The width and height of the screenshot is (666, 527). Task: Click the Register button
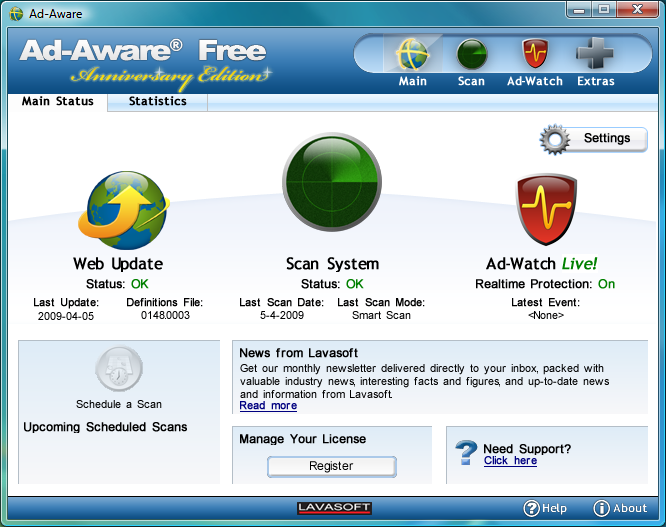click(x=332, y=466)
